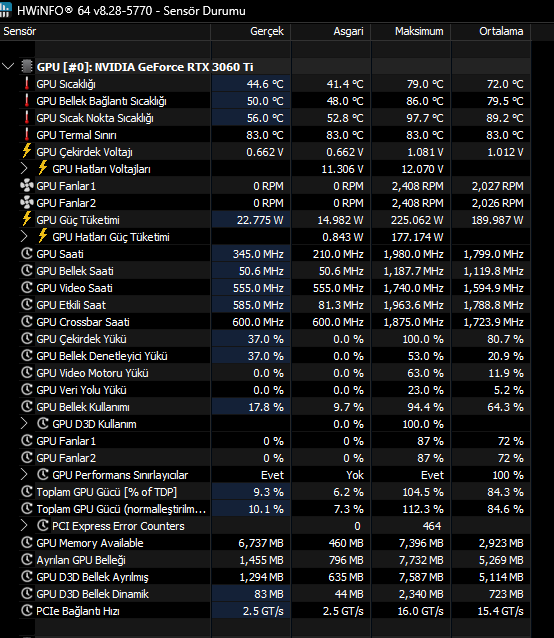Screen dimensions: 554x638
Task: Click lightning icon of GPU Güç Tüketimi
Action: point(27,219)
